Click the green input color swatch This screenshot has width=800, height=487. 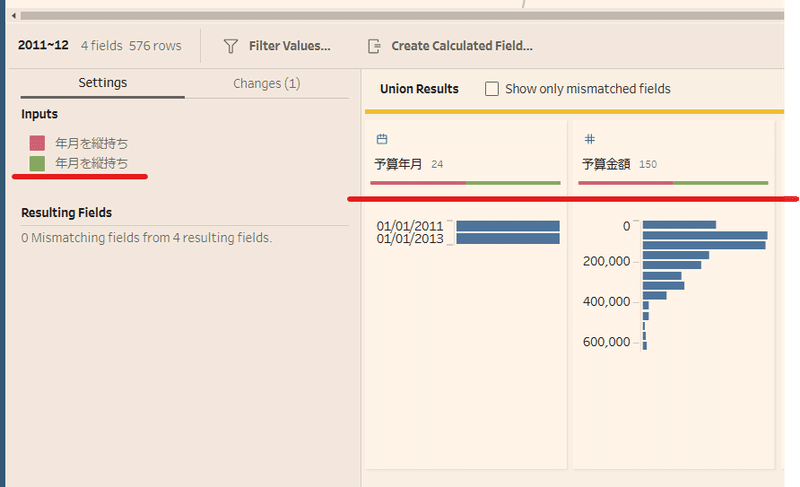[x=37, y=164]
